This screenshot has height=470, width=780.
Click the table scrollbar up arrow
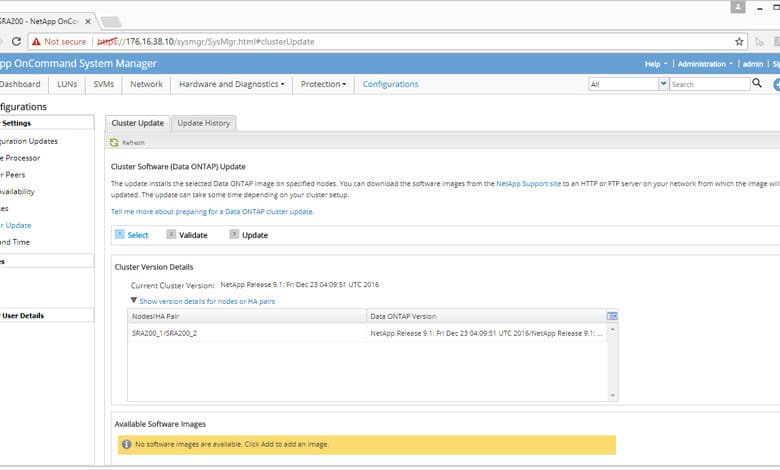(x=612, y=330)
